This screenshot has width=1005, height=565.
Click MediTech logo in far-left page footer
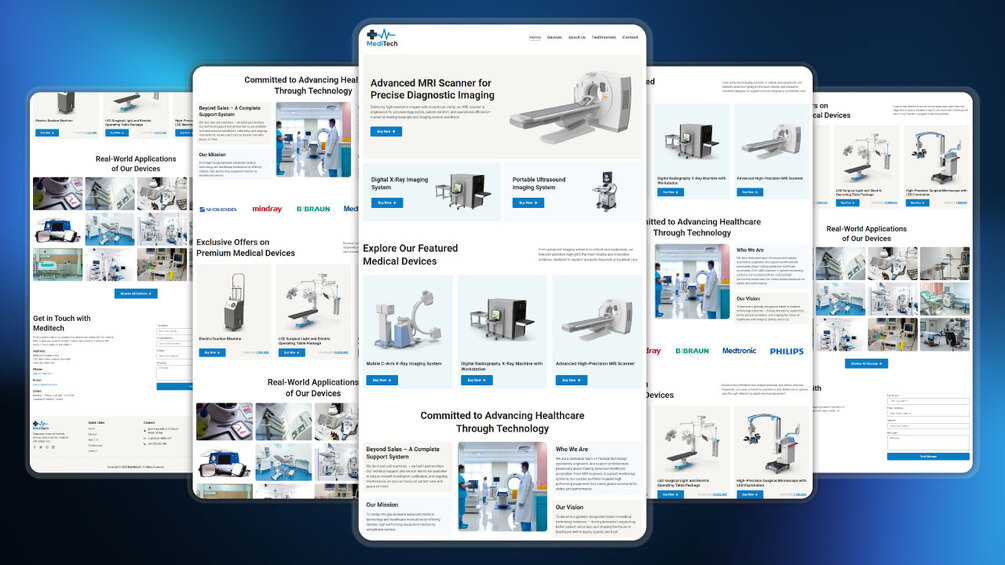pos(40,425)
